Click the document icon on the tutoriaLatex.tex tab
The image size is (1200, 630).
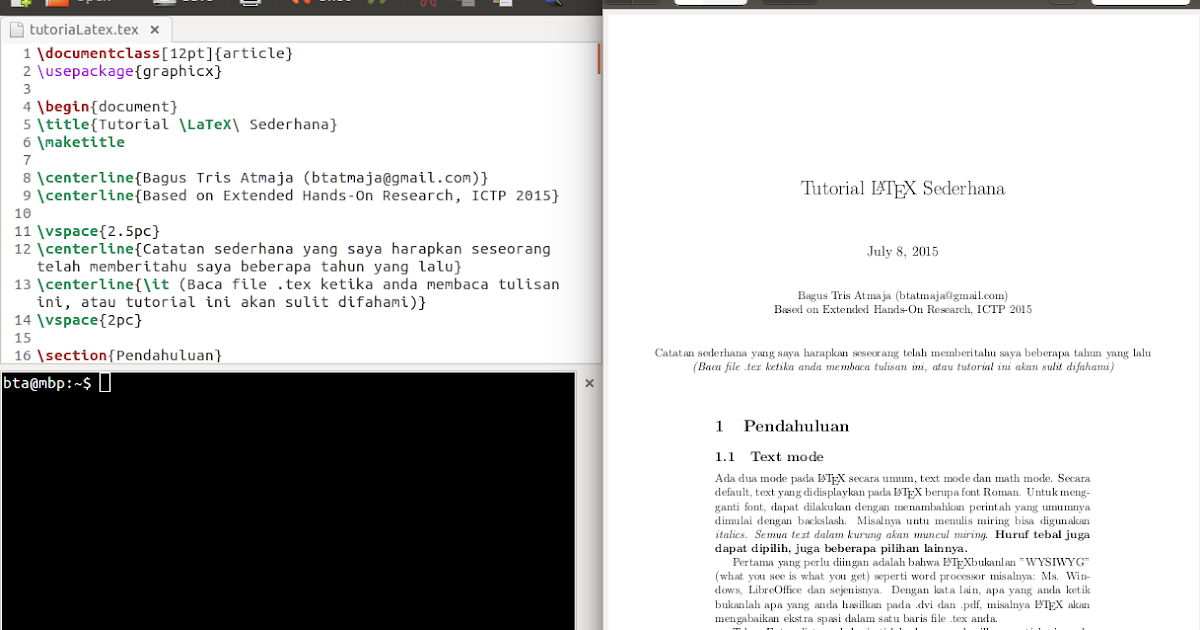pyautogui.click(x=15, y=29)
